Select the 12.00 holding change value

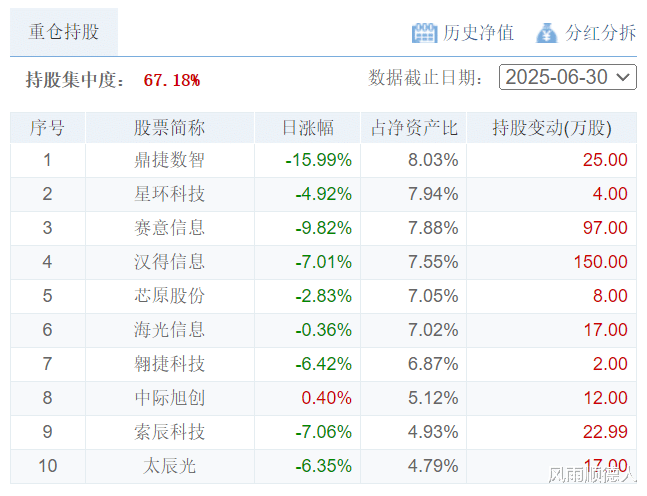[605, 398]
